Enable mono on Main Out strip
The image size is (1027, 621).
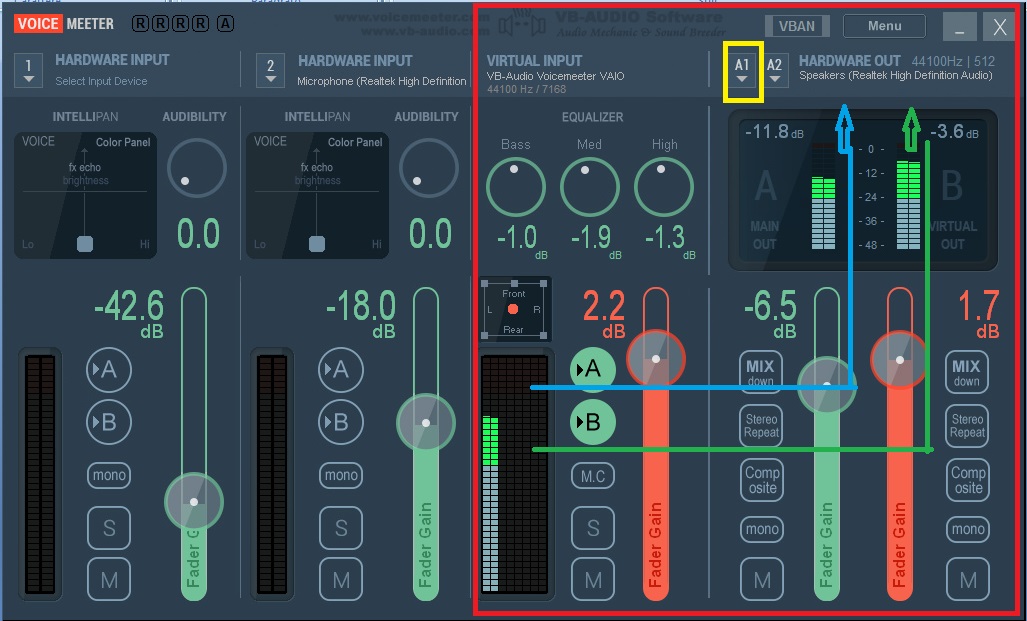(x=762, y=529)
